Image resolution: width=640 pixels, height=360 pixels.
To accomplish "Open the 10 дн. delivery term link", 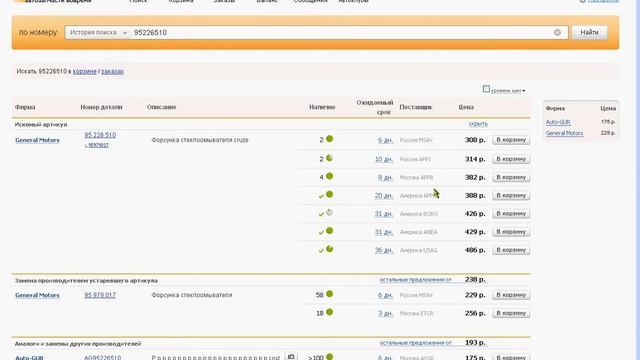I will [384, 159].
